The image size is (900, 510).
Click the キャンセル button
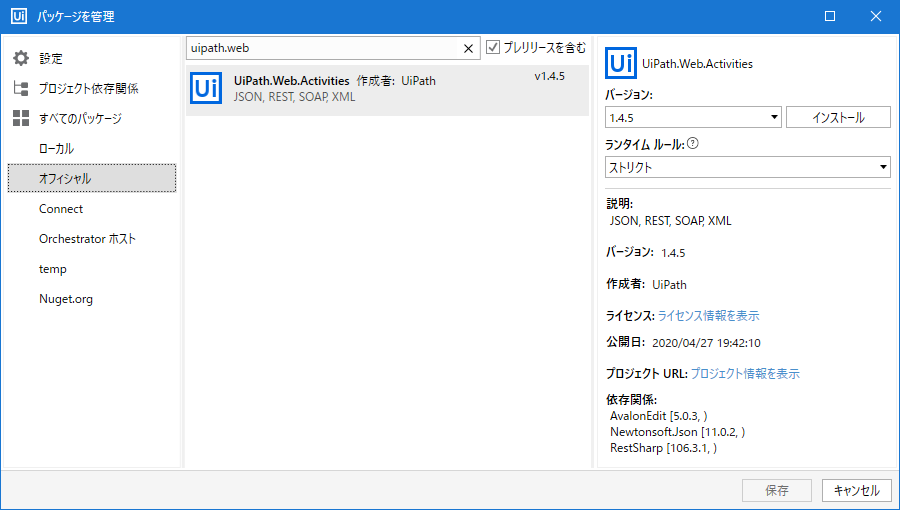(856, 490)
